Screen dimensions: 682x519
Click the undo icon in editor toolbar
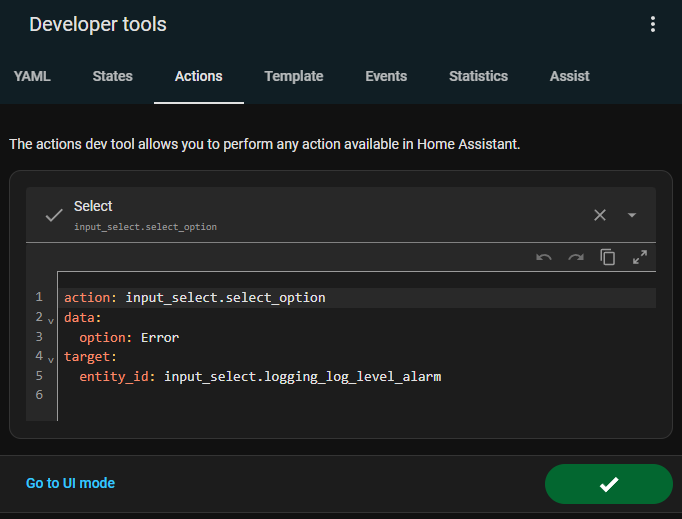tap(544, 257)
